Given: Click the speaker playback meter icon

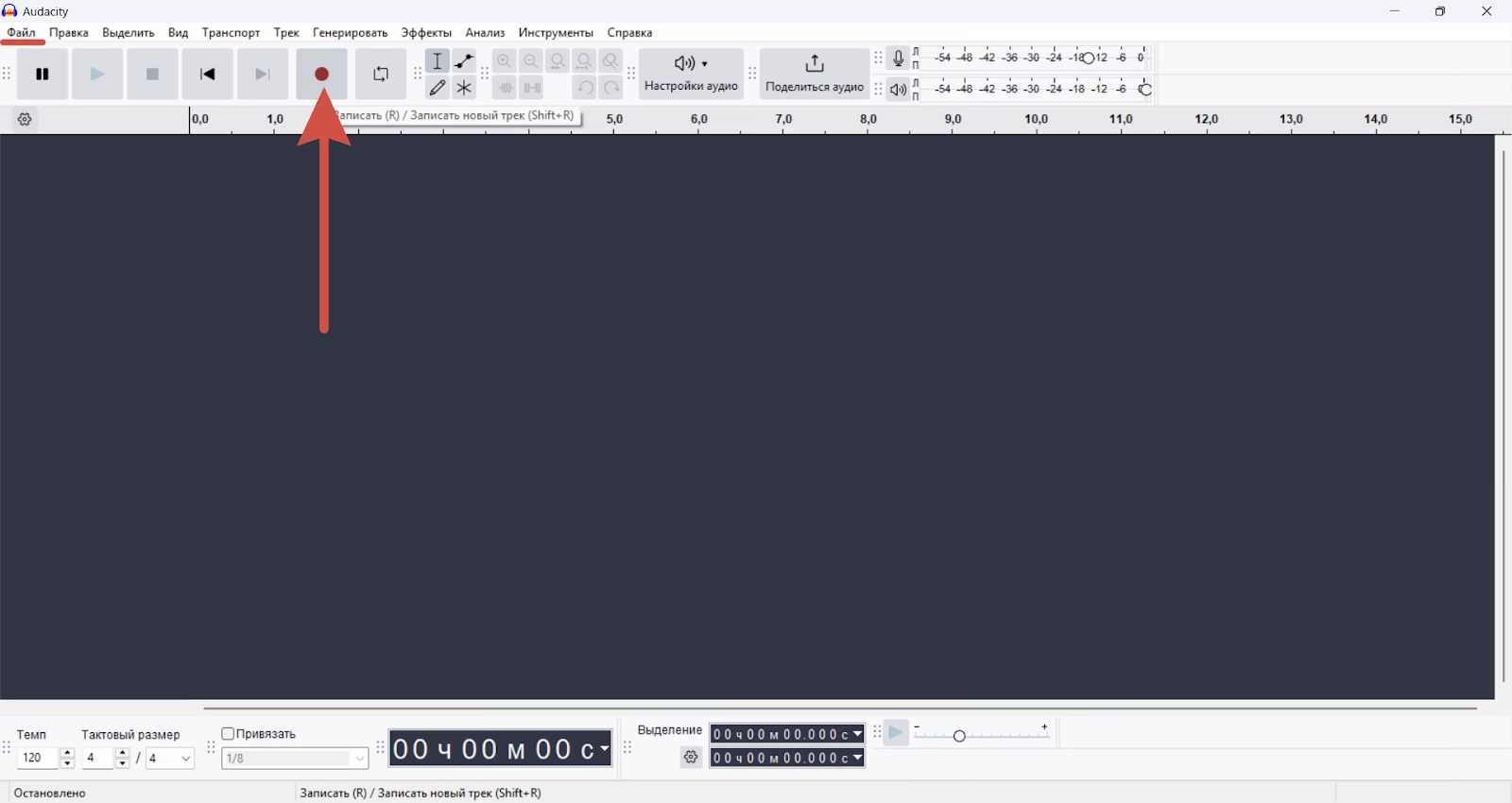Looking at the screenshot, I should (x=899, y=90).
